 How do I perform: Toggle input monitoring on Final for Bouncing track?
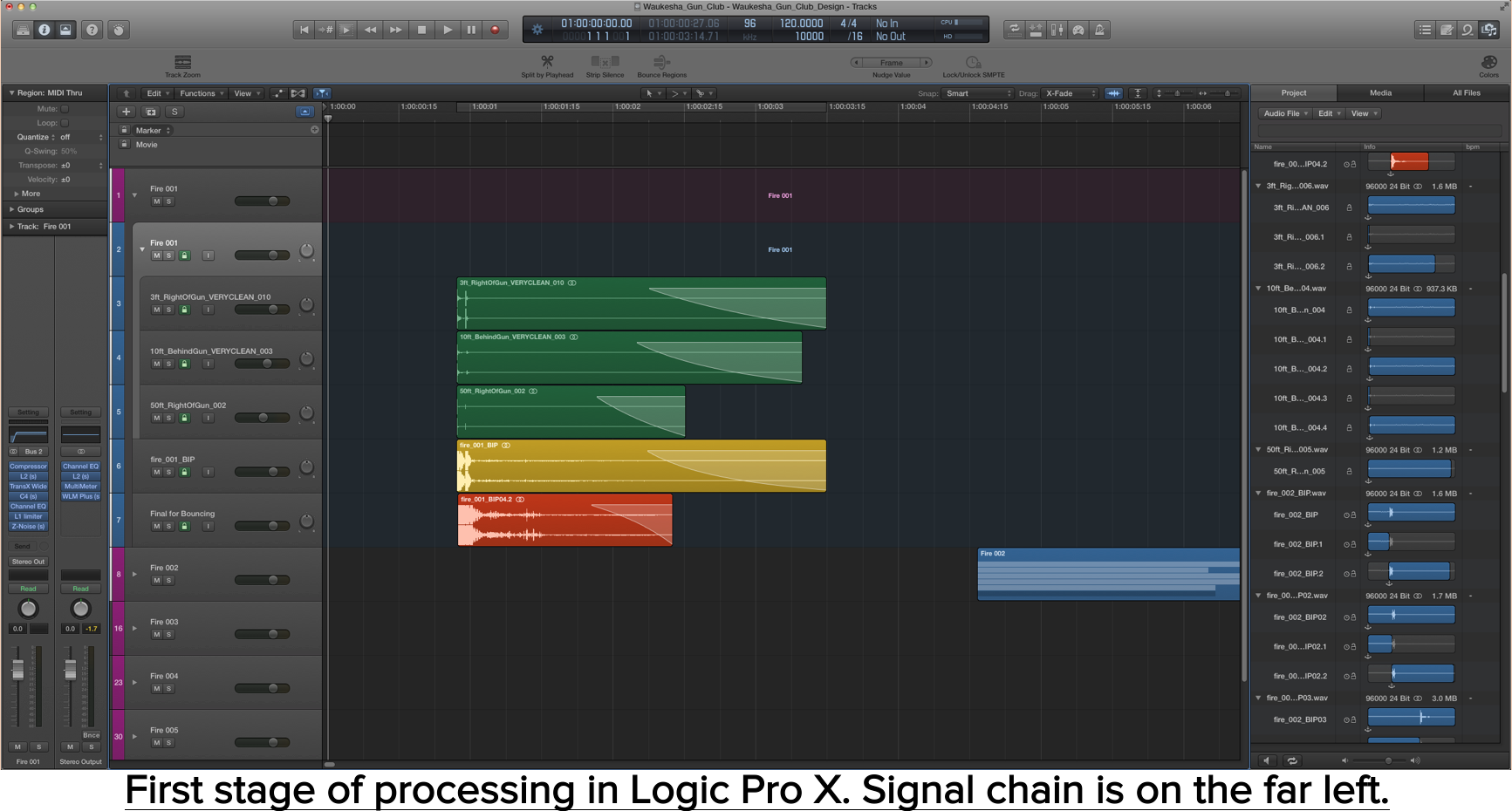click(209, 526)
